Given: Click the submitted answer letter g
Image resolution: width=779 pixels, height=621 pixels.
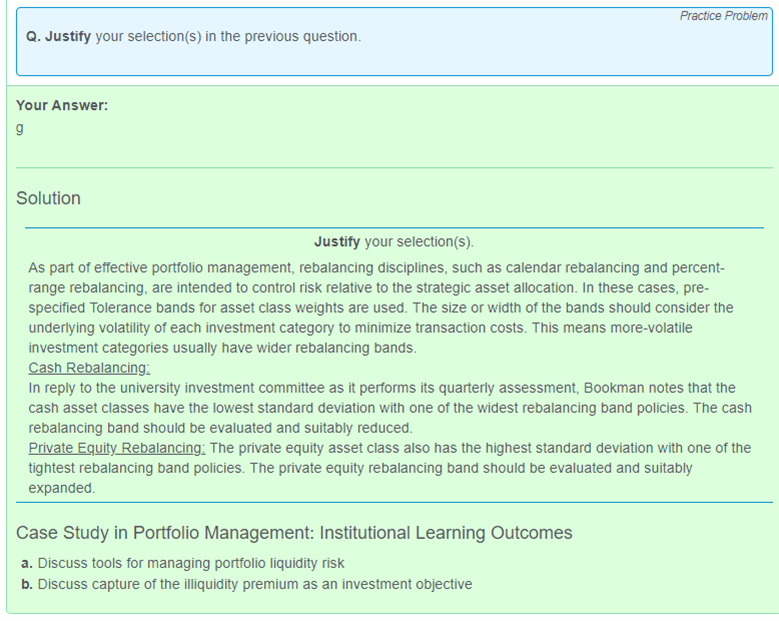Looking at the screenshot, I should point(20,128).
